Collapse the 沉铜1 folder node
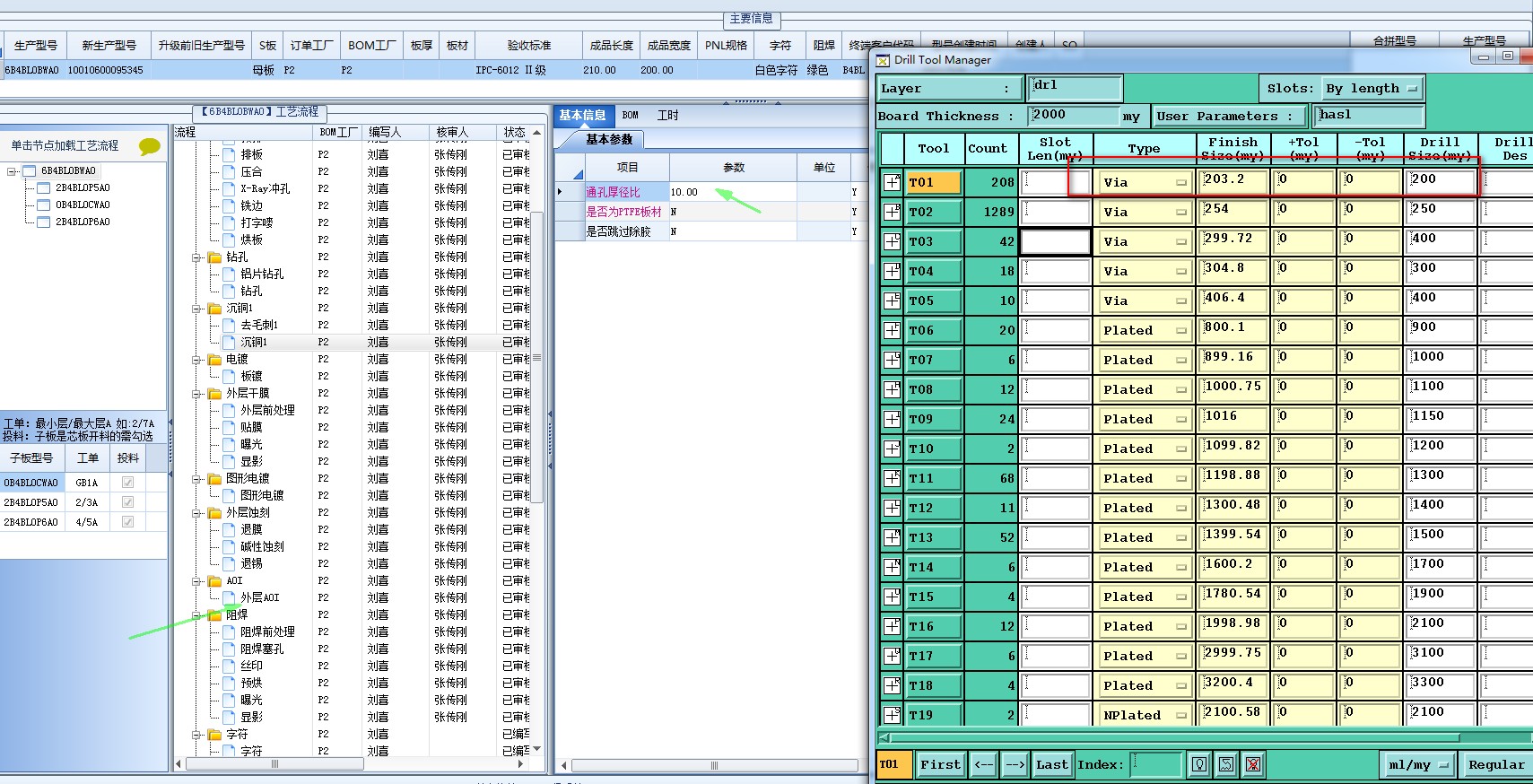1533x784 pixels. [x=196, y=309]
